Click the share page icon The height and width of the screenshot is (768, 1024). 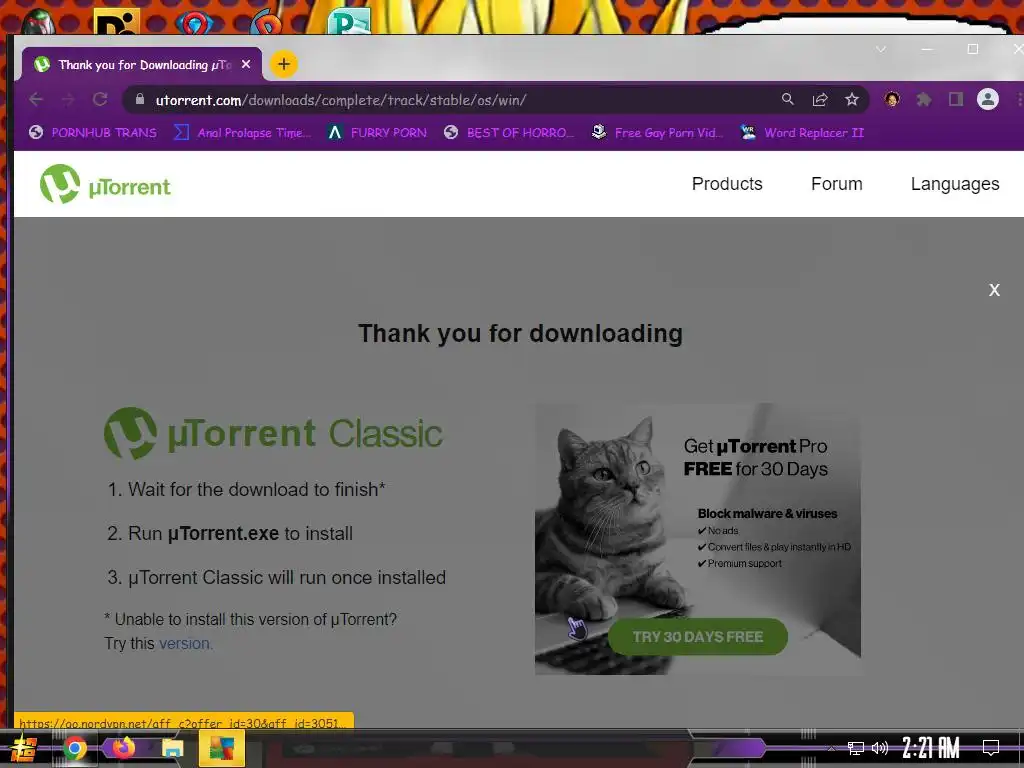(x=820, y=99)
